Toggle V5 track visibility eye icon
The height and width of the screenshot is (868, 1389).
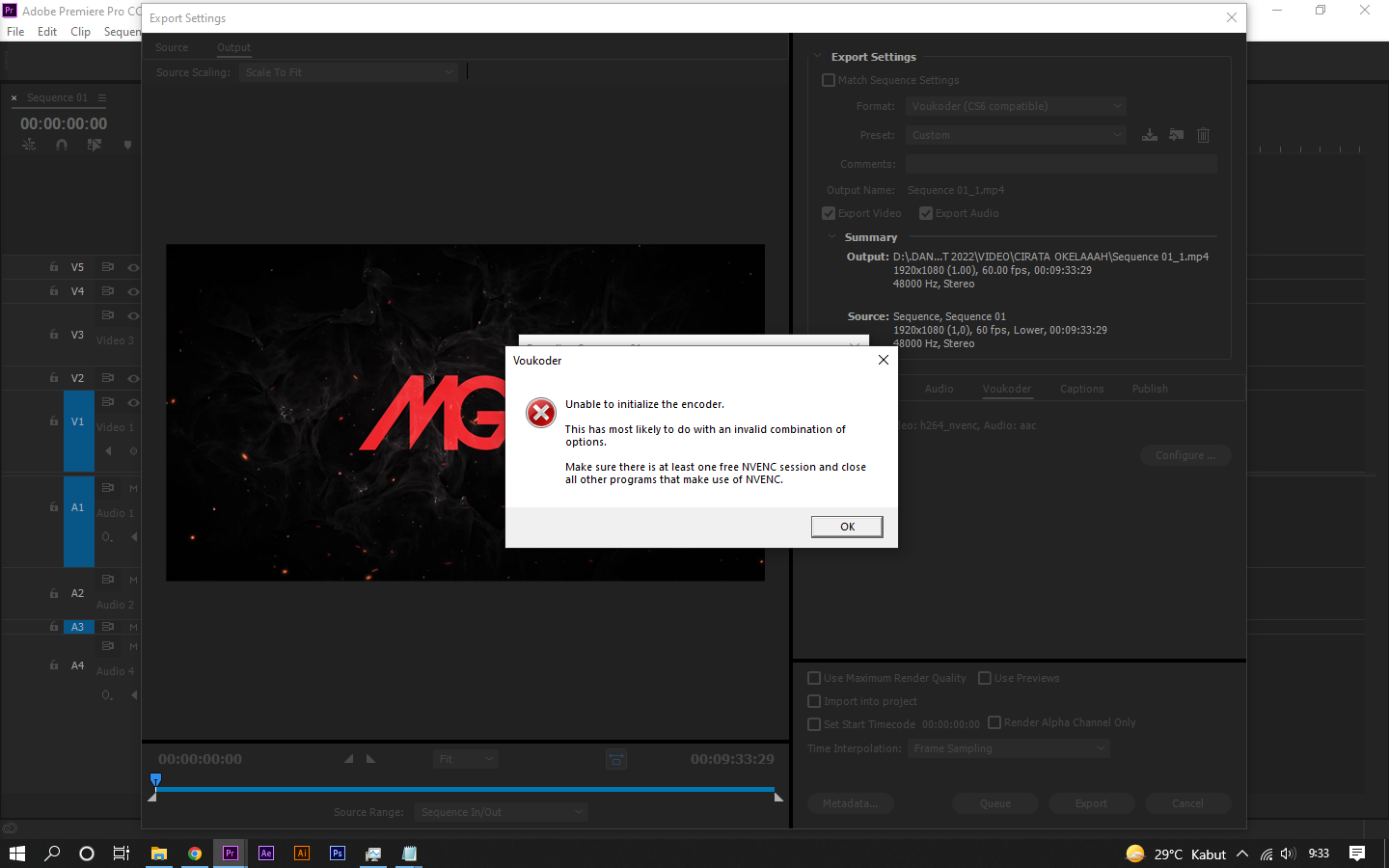click(133, 267)
